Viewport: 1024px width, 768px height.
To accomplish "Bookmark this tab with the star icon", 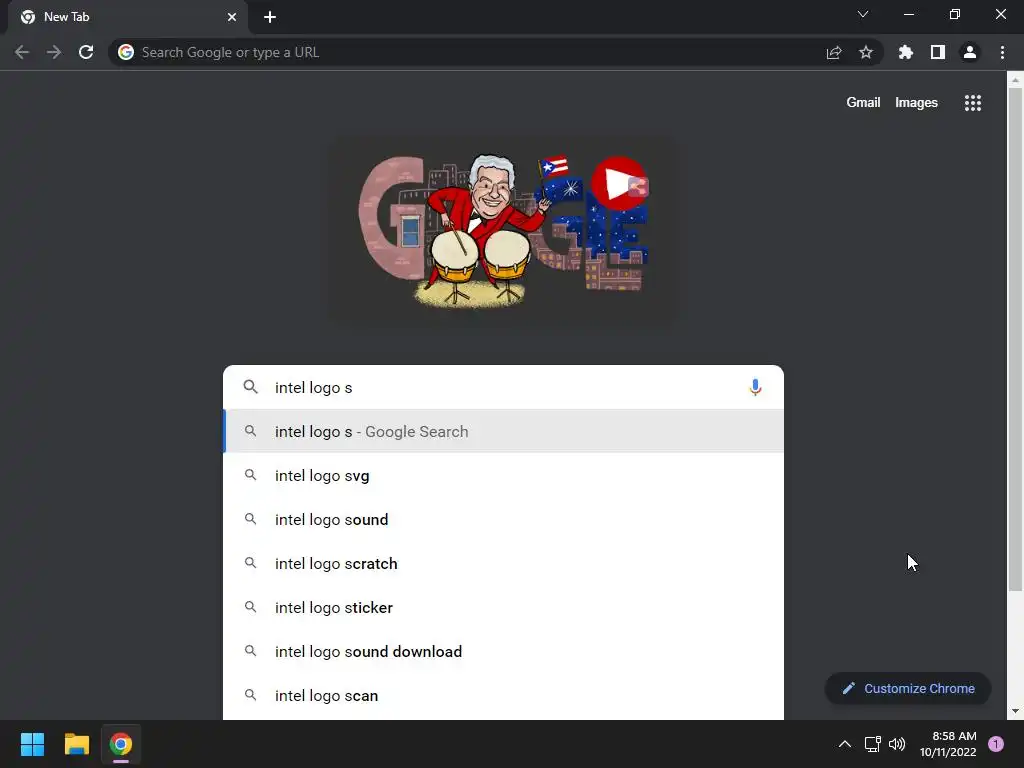I will (866, 52).
